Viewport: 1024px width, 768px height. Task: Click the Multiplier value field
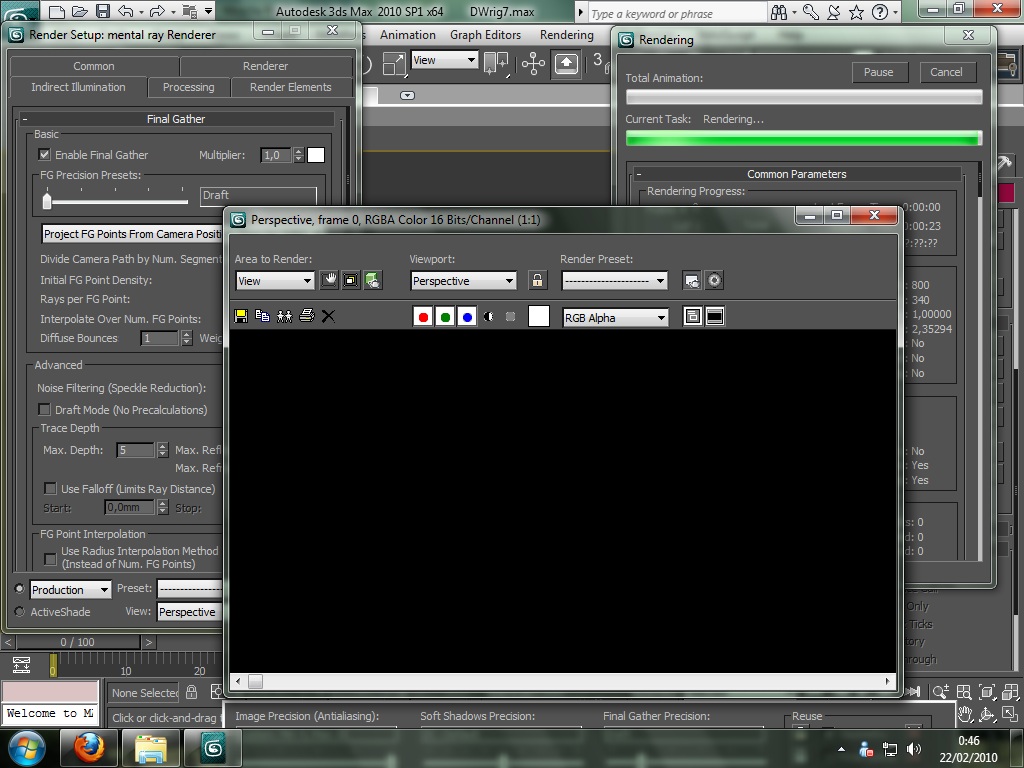(x=276, y=155)
